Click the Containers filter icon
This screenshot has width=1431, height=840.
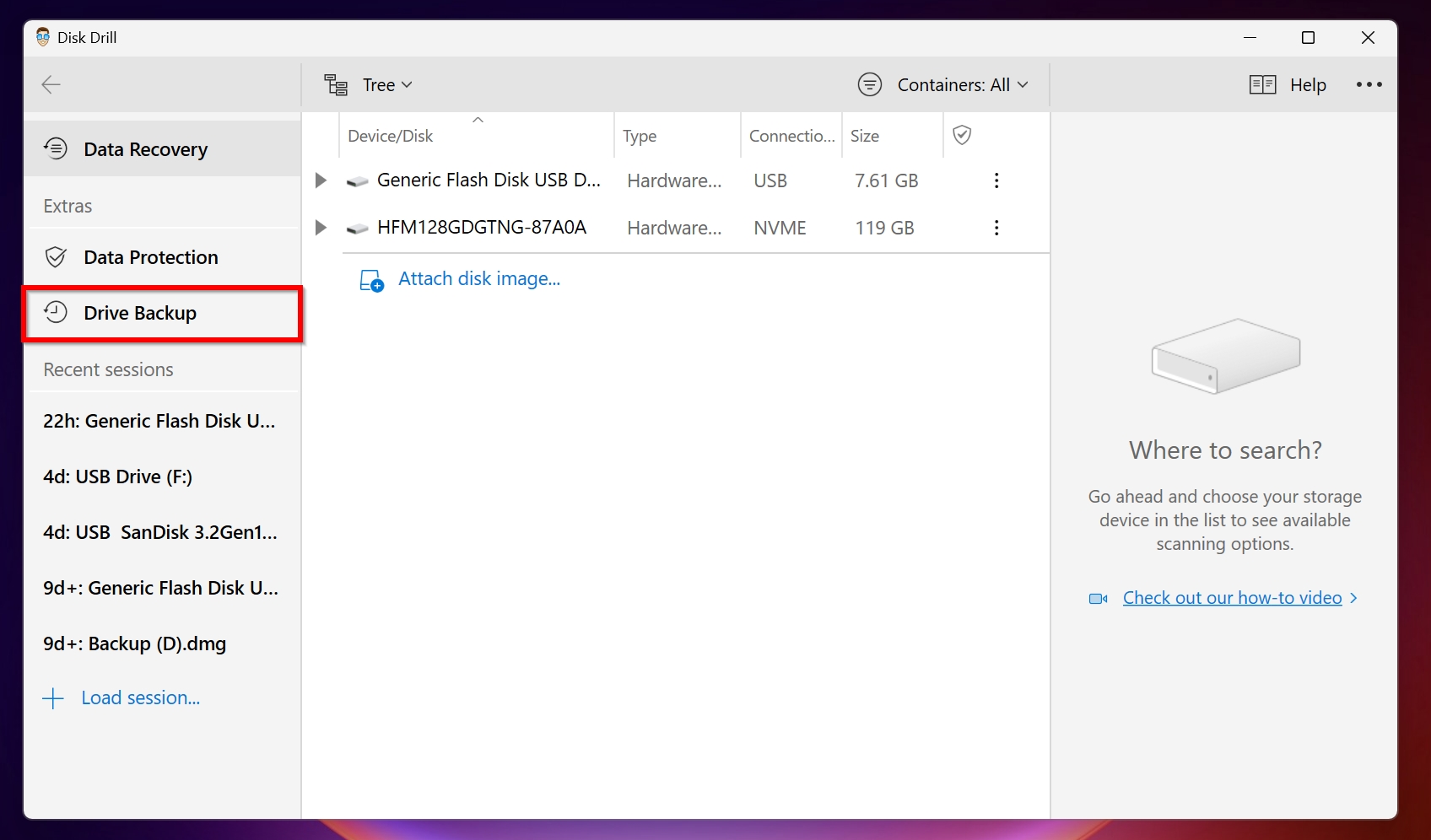coord(870,84)
